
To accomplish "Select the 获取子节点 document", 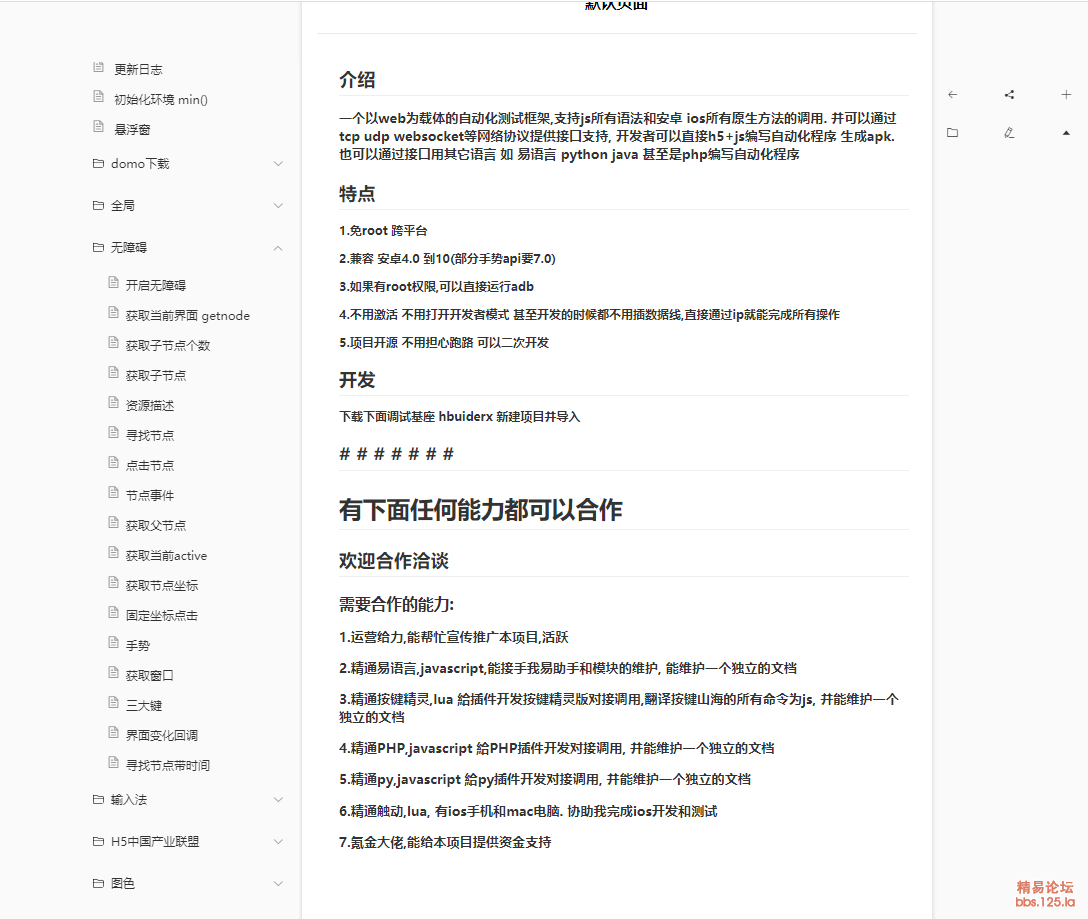I will [x=156, y=376].
